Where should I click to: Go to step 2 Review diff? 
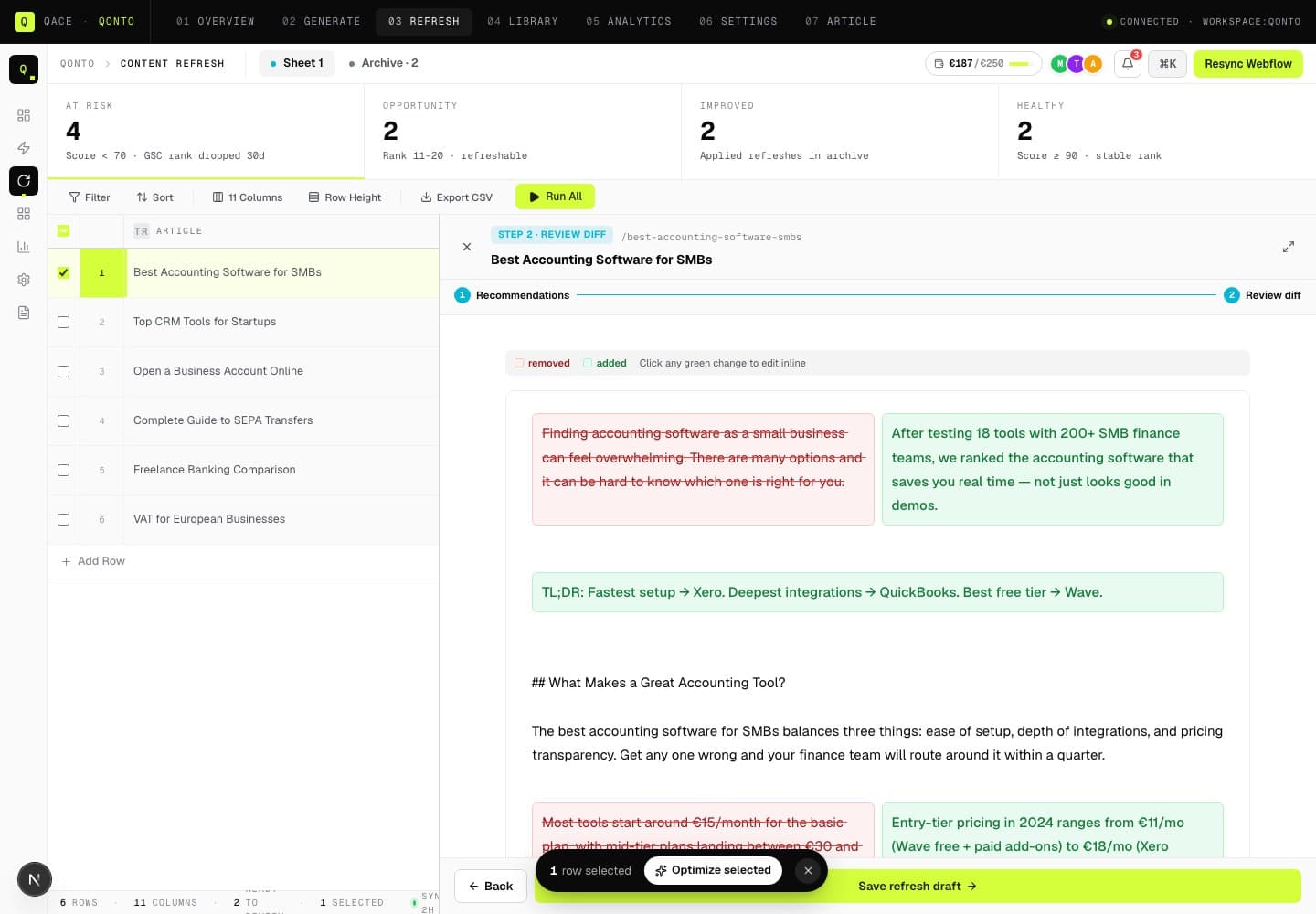coord(1262,295)
